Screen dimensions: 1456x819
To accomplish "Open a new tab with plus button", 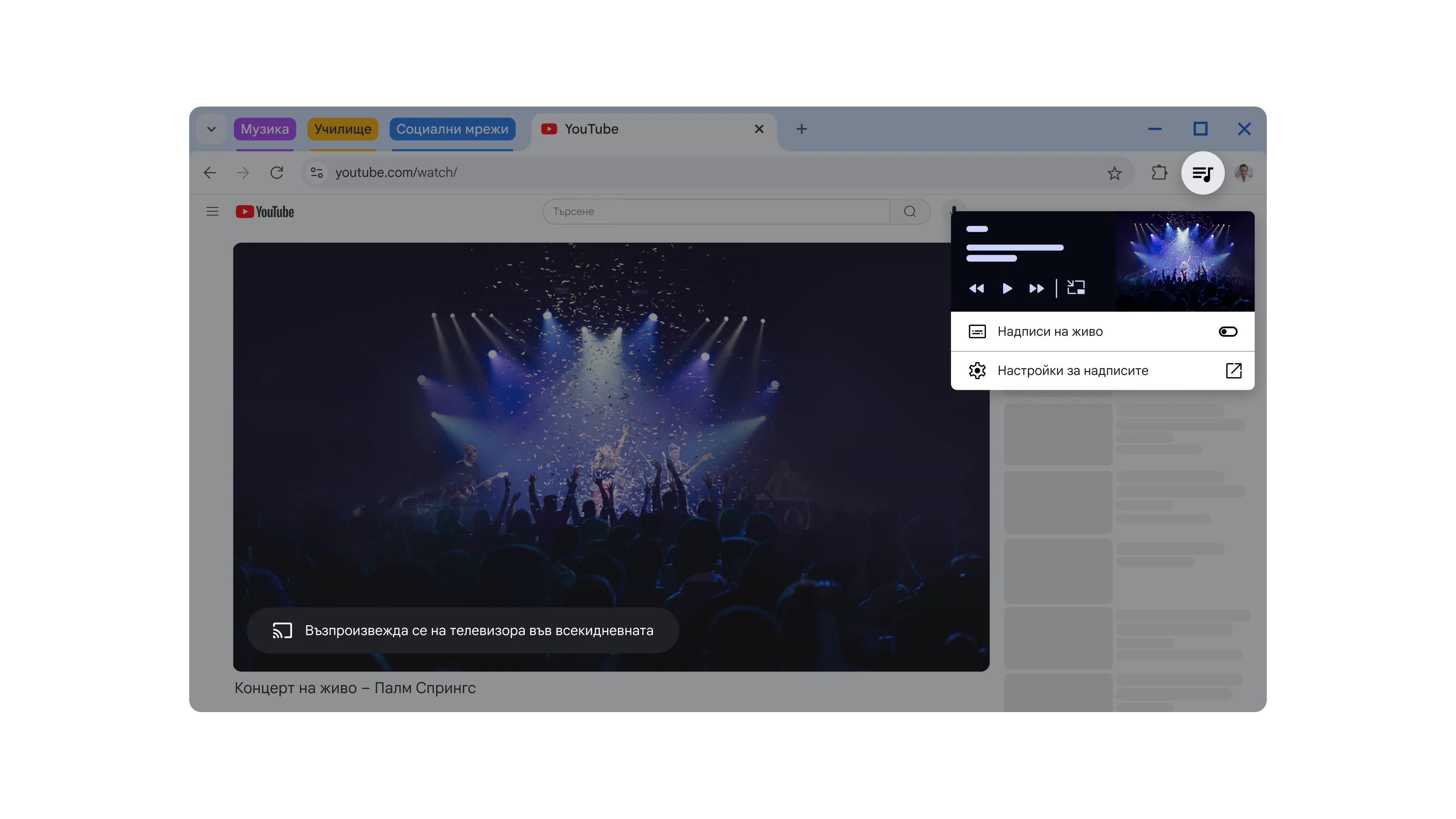I will pyautogui.click(x=802, y=129).
